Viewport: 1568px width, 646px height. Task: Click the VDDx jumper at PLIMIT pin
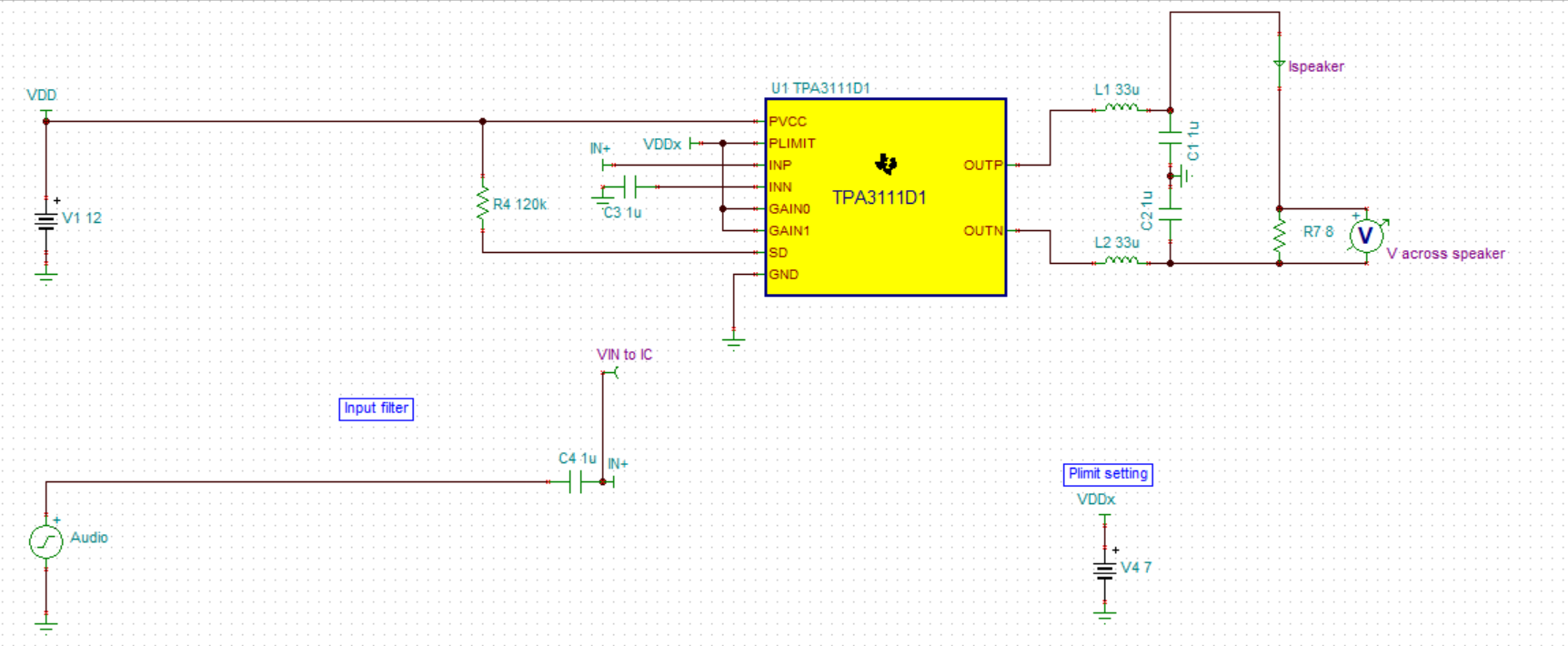[697, 143]
